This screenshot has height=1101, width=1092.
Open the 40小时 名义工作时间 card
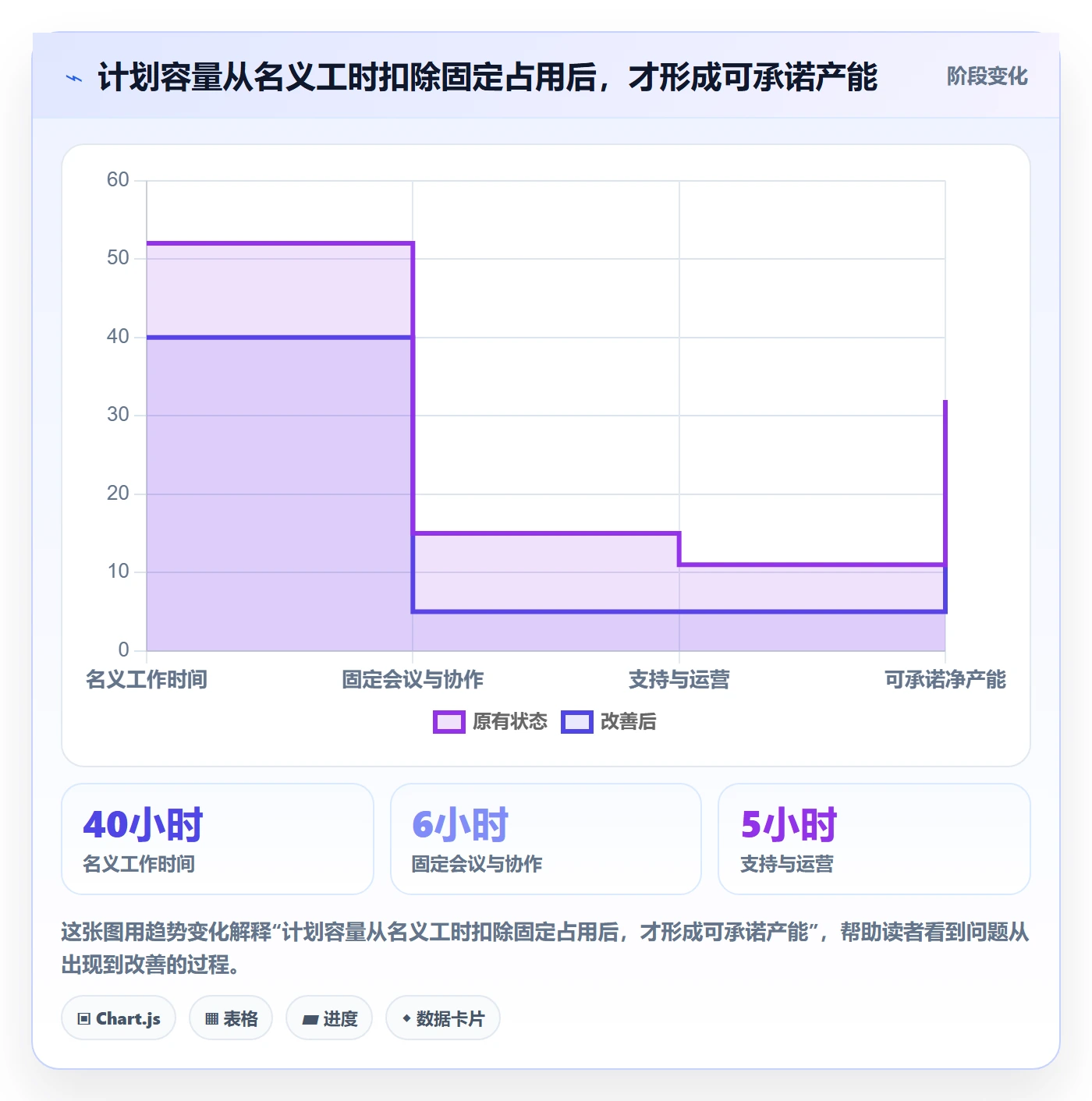pyautogui.click(x=218, y=839)
